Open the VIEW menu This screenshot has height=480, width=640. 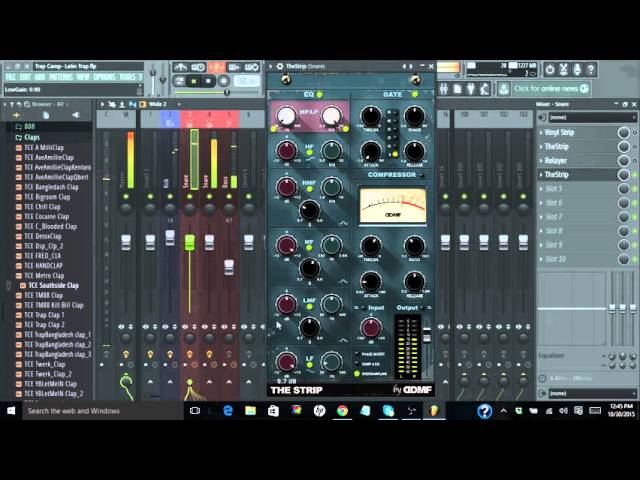[83, 77]
